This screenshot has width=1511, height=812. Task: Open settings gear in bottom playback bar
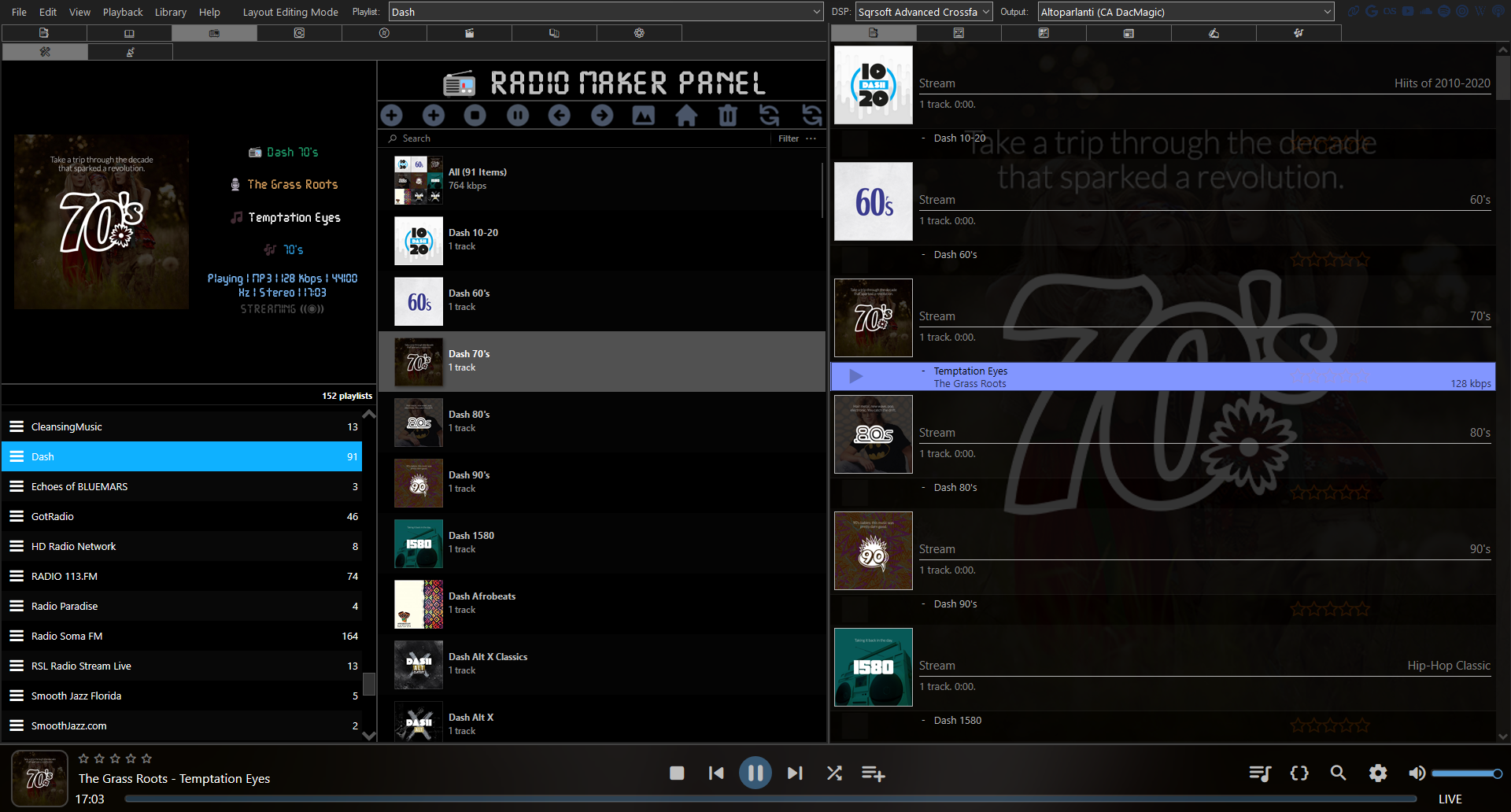point(1378,773)
